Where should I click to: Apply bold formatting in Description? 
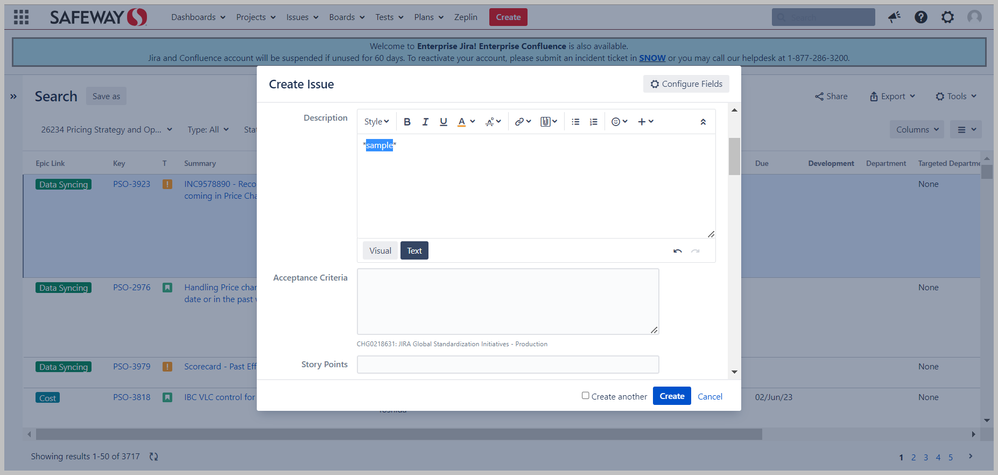click(407, 122)
